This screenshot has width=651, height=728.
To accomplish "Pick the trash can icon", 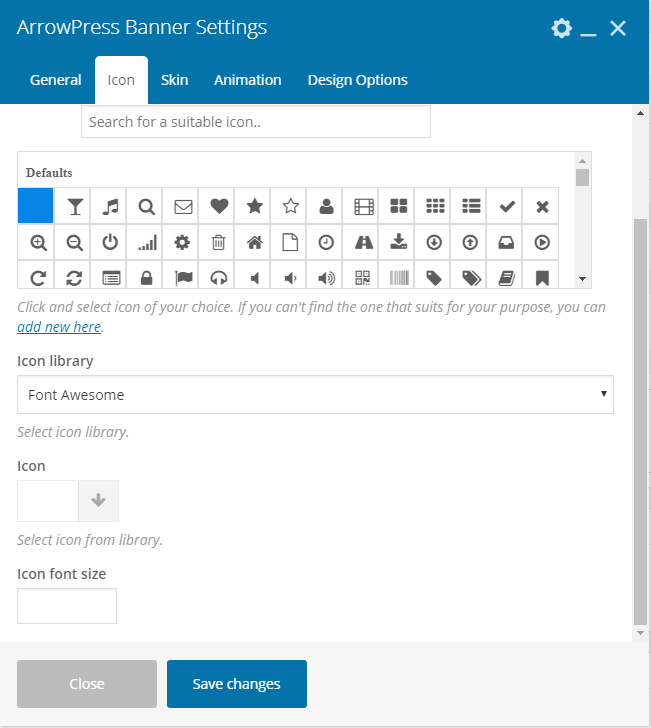I will [x=219, y=242].
